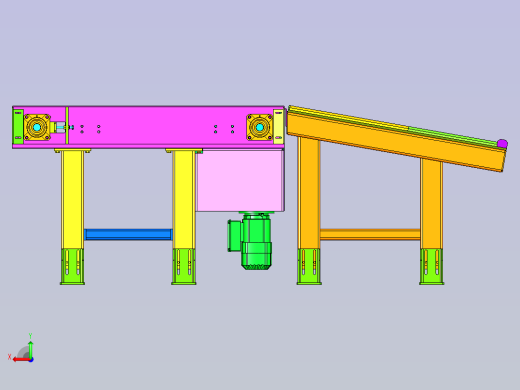This screenshot has height=390, width=520.
Task: Select the green foot under short orange leg
Action: tap(432, 267)
